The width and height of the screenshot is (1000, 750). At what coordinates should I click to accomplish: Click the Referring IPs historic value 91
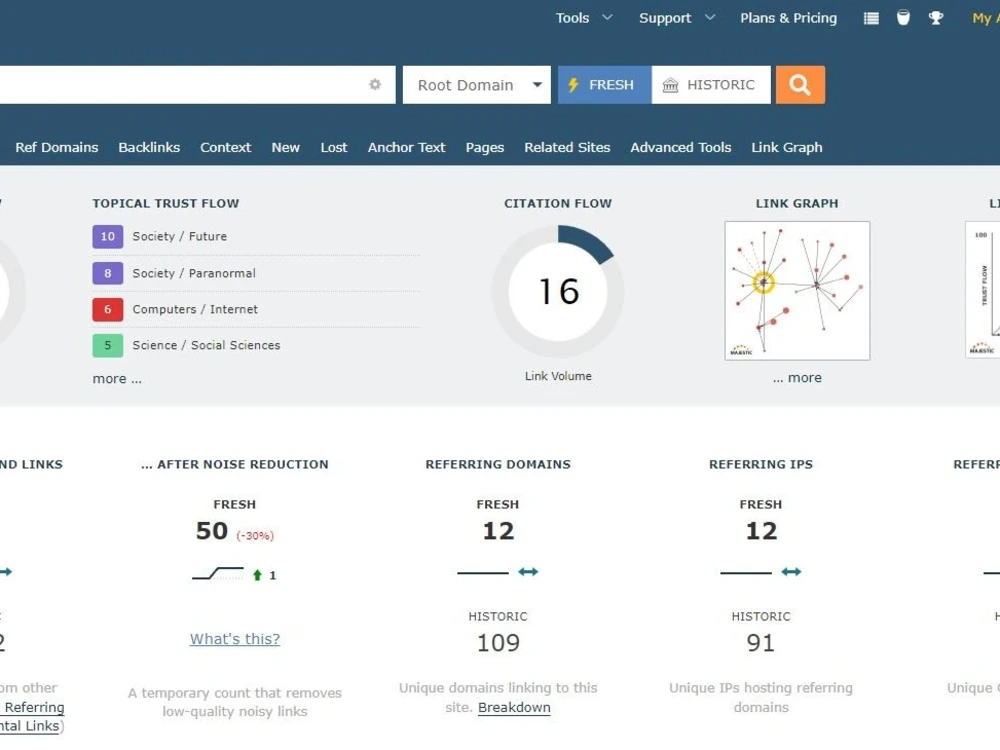[x=761, y=643]
